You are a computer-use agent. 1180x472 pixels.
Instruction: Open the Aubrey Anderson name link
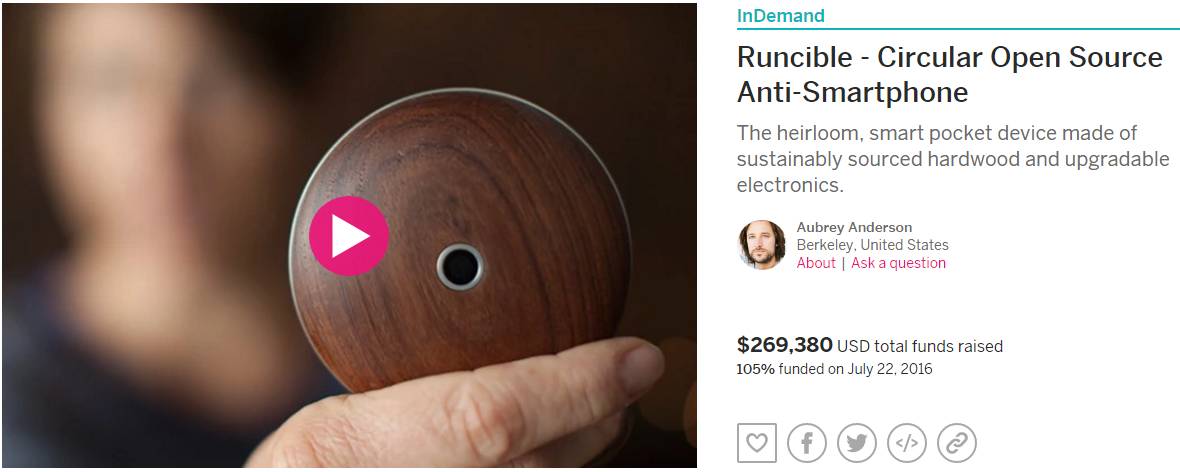[x=854, y=227]
